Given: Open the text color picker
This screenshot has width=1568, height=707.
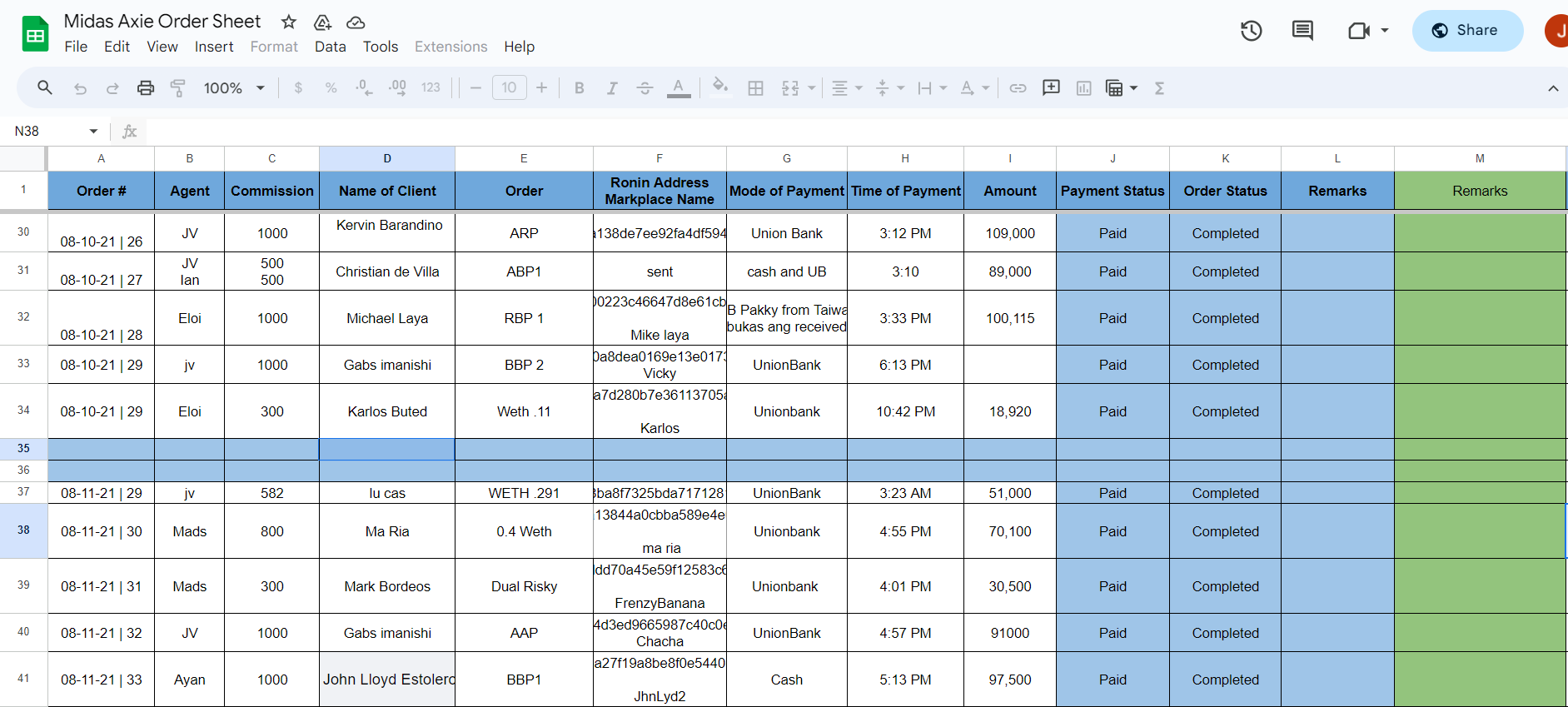Looking at the screenshot, I should click(x=679, y=88).
